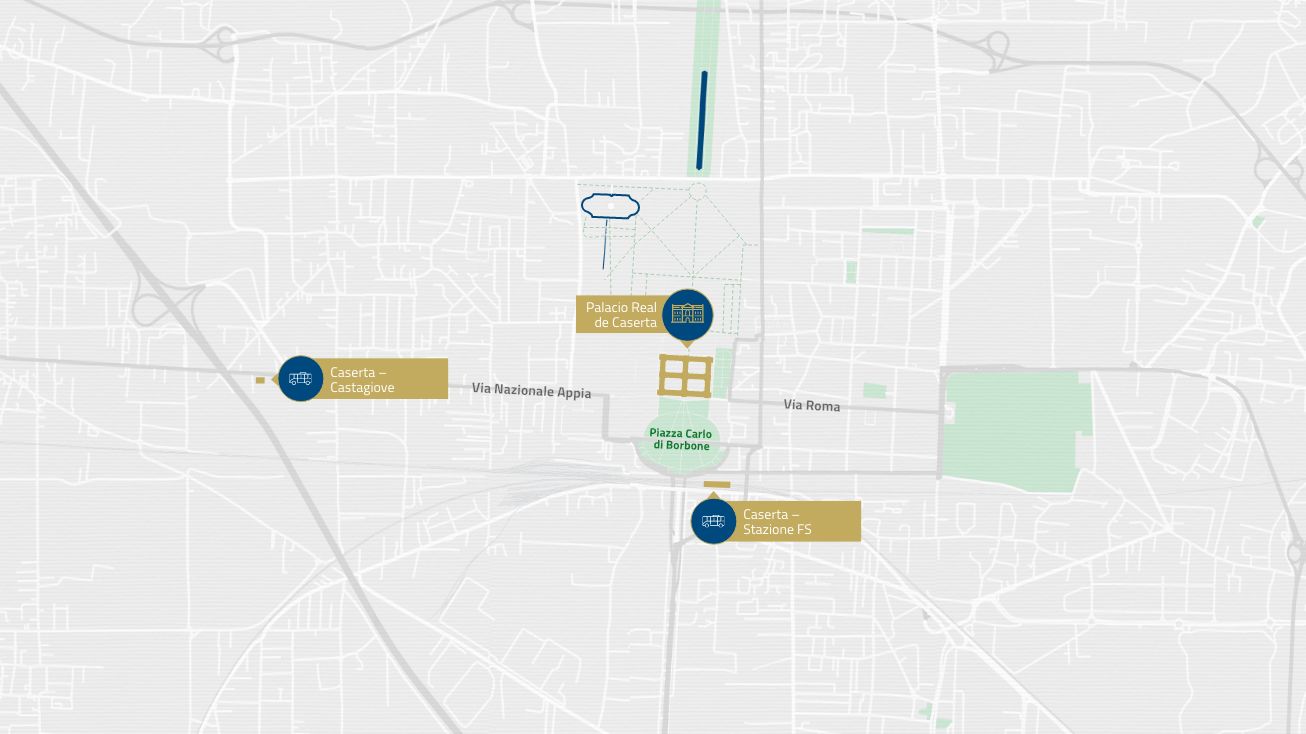
Task: Click the Palacio Real de Caserta label banner
Action: pos(620,315)
